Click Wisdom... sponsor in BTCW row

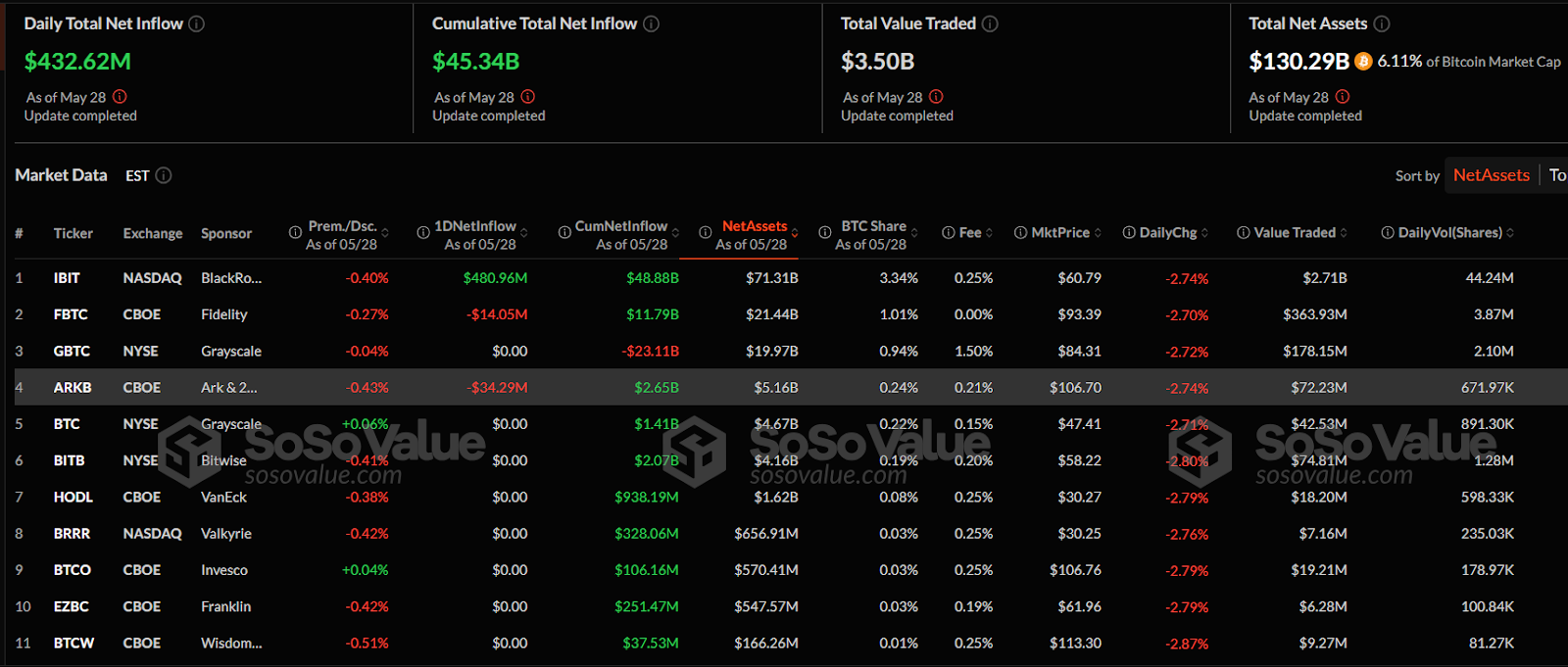coord(231,643)
